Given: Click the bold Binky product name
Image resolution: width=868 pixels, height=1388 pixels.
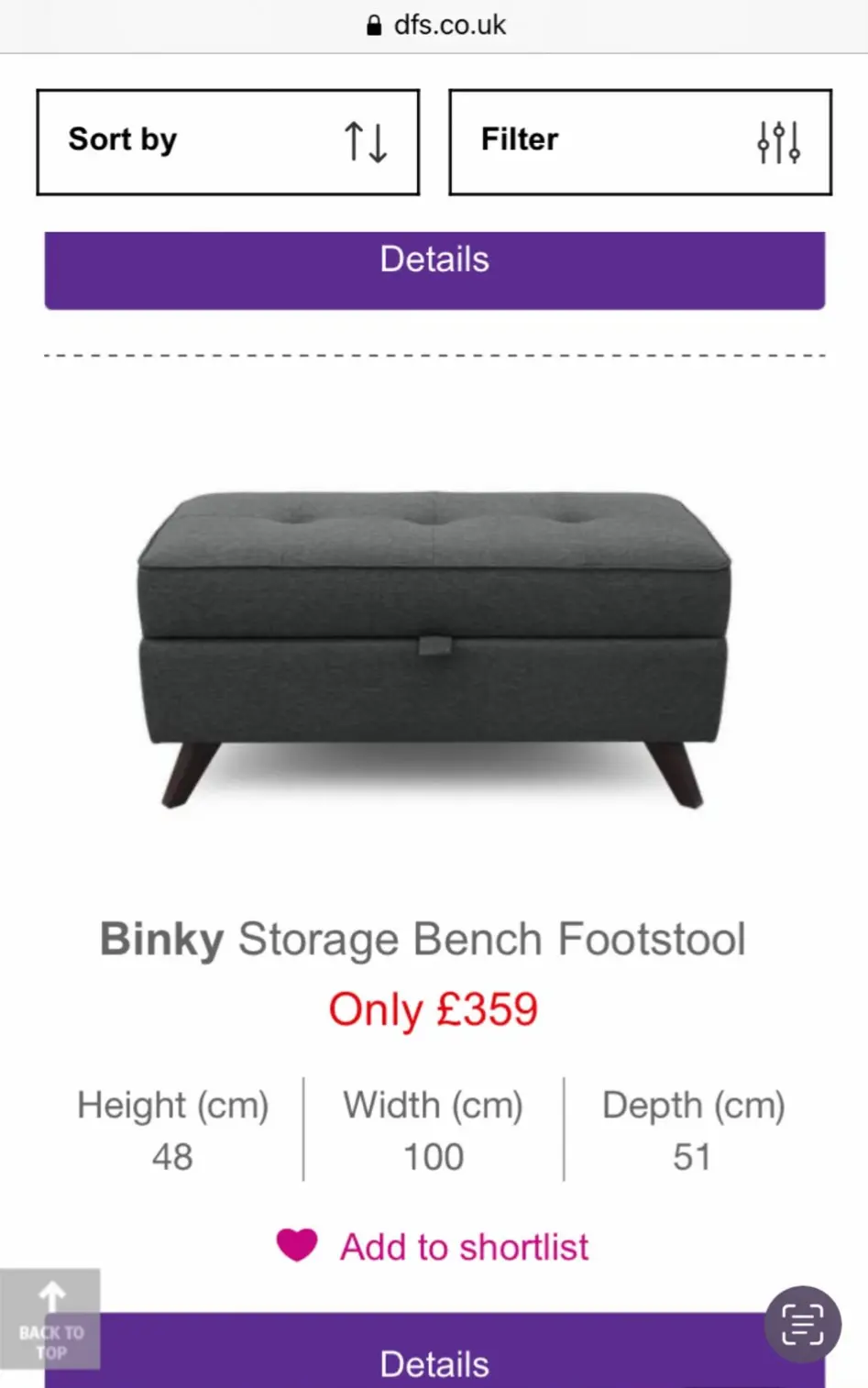Looking at the screenshot, I should point(161,940).
